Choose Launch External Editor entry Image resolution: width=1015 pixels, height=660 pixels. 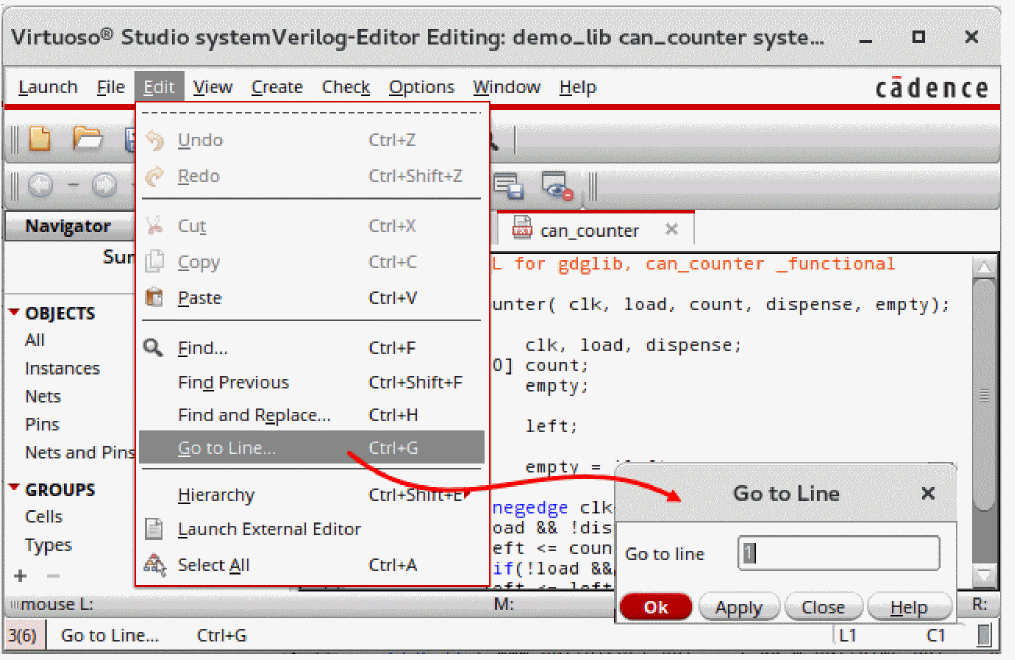point(312,529)
